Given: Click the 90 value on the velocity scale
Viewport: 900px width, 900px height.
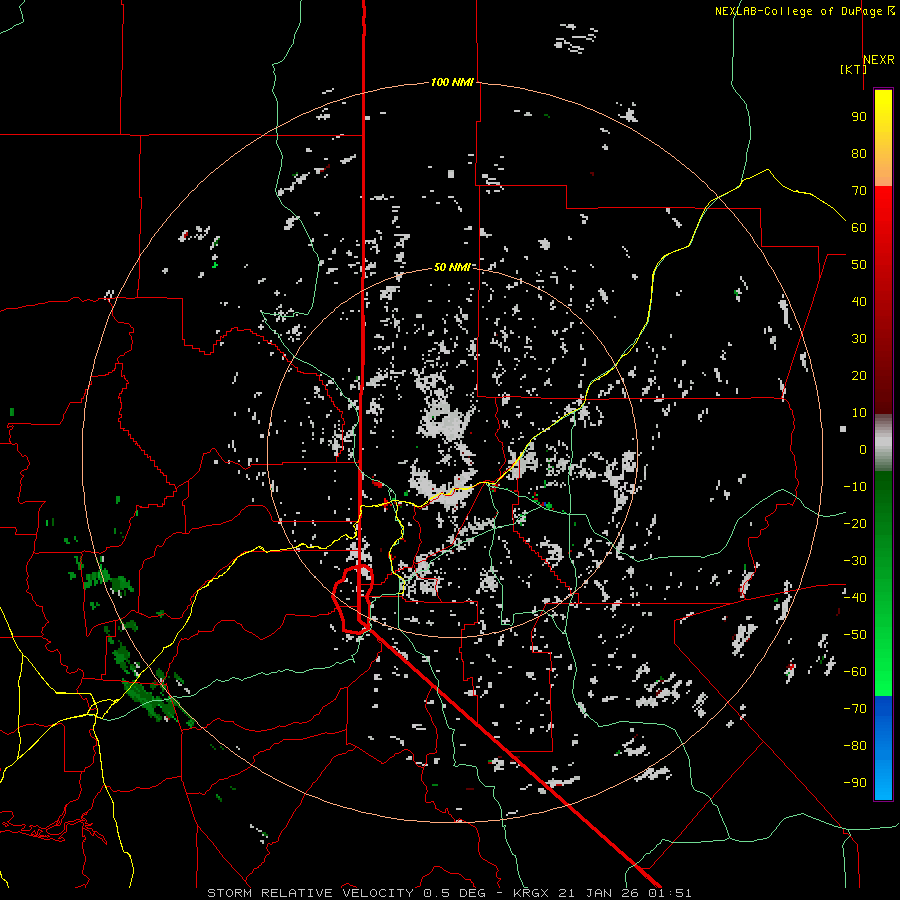Looking at the screenshot, I should click(x=859, y=117).
